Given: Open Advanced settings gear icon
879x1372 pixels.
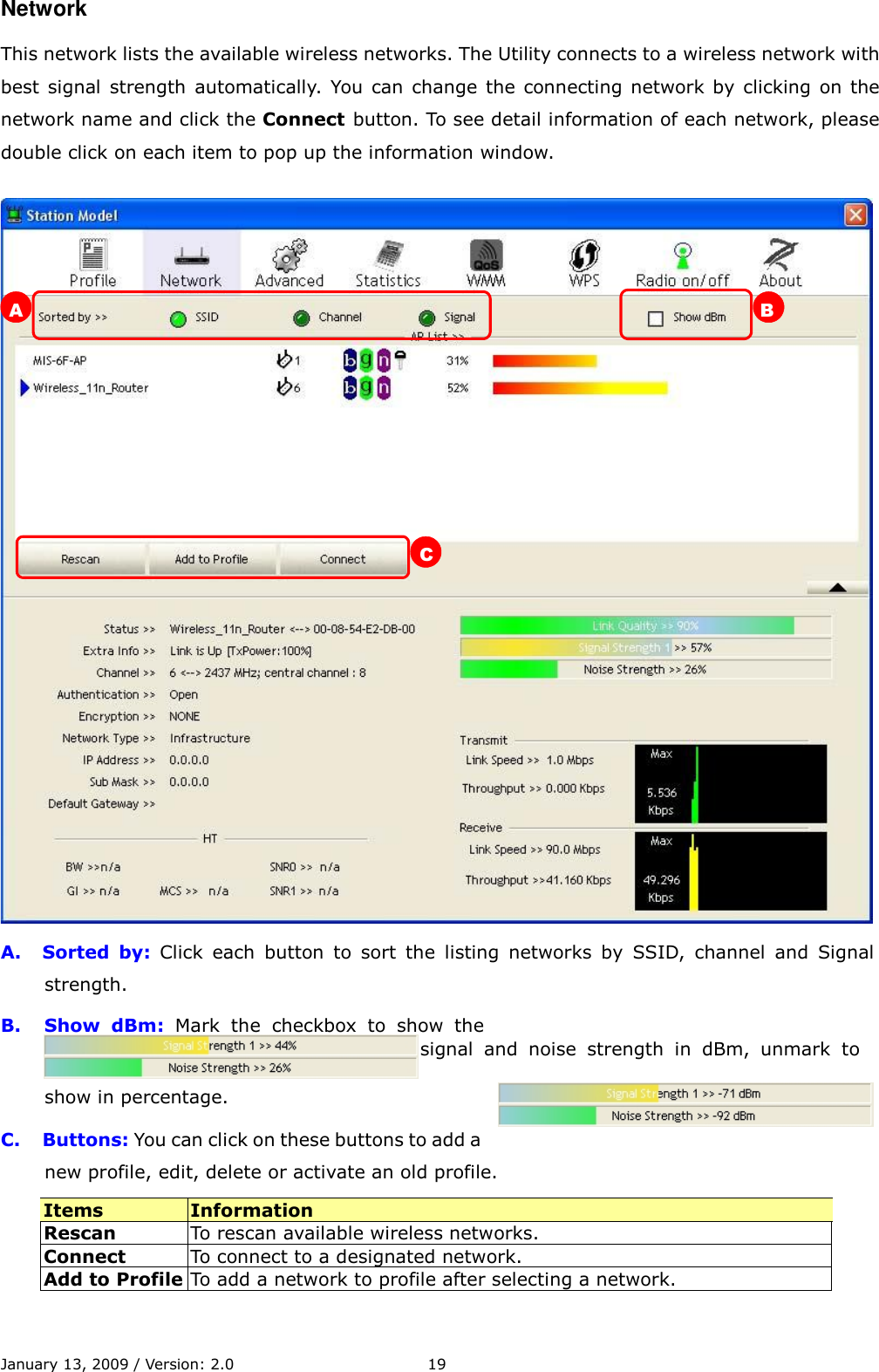Looking at the screenshot, I should pyautogui.click(x=290, y=255).
